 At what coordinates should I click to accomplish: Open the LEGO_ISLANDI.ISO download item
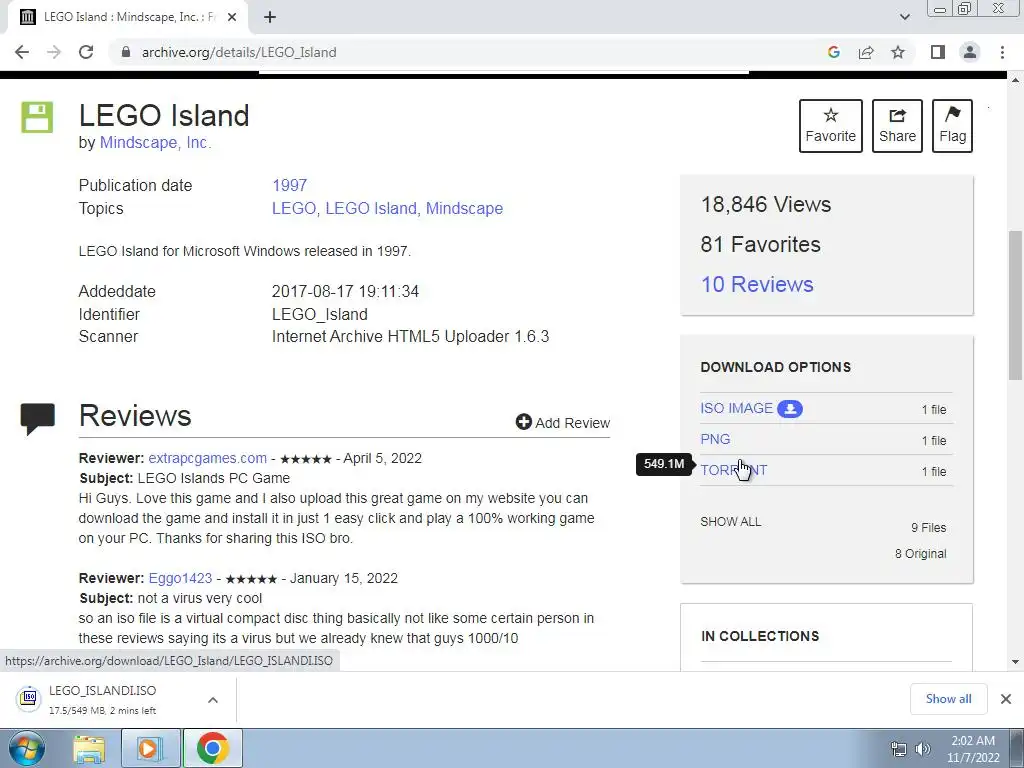coord(102,699)
